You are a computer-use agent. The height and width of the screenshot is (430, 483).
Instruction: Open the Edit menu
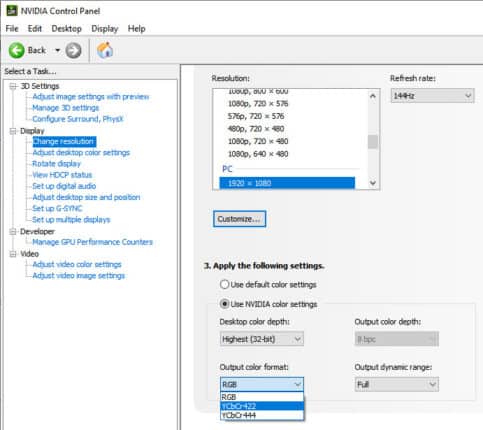coord(35,29)
